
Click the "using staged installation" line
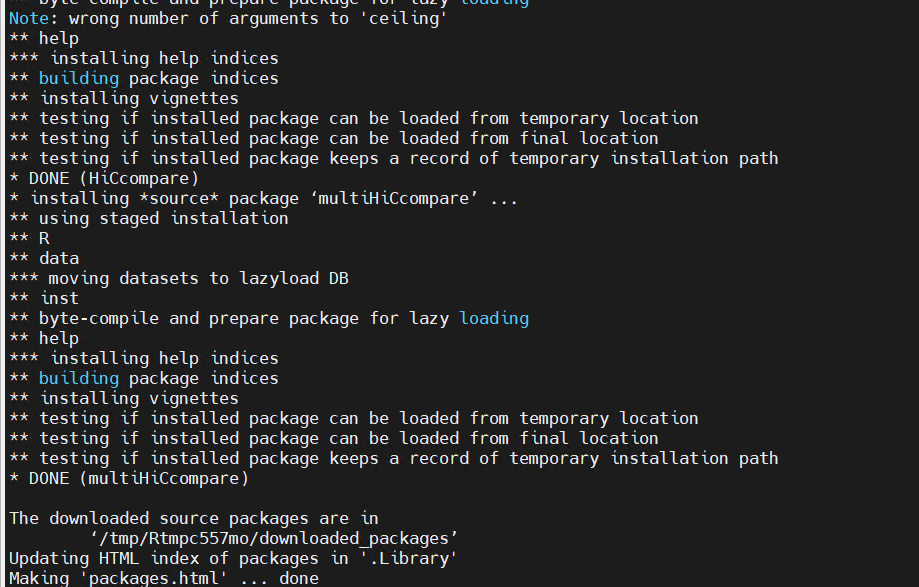pos(149,218)
